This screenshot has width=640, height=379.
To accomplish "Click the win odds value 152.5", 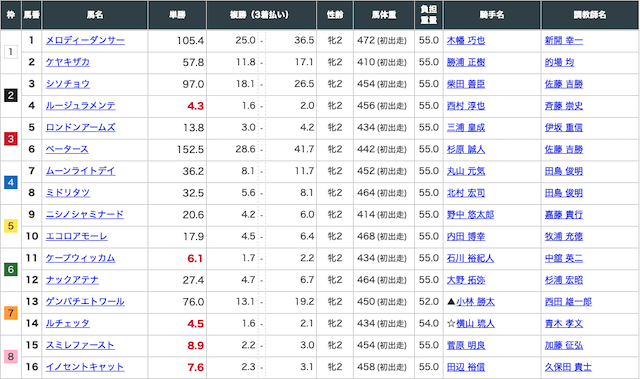I will point(190,150).
